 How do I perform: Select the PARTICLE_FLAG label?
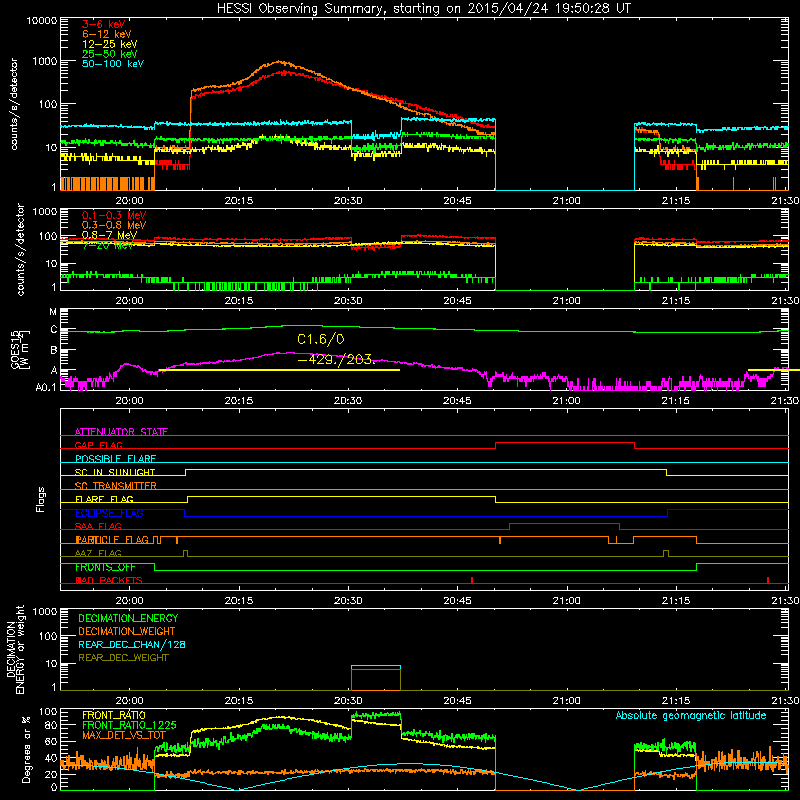[x=112, y=540]
